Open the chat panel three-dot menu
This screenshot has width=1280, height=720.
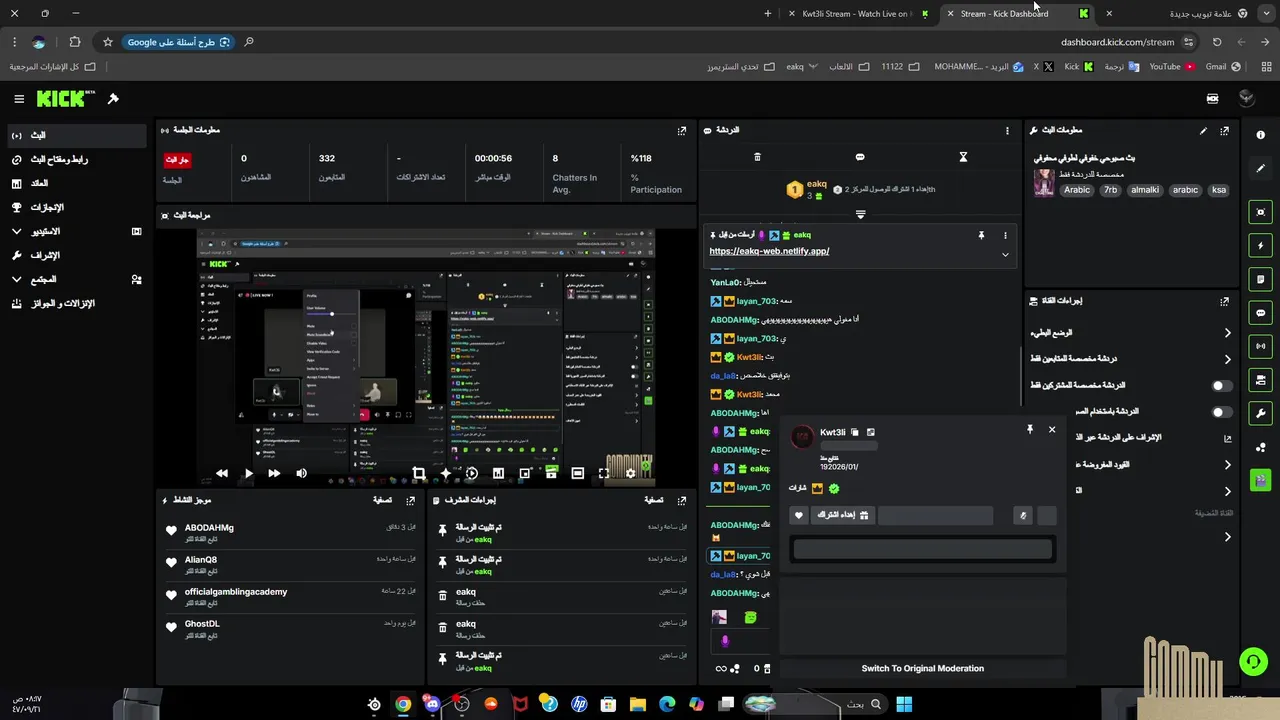1007,130
